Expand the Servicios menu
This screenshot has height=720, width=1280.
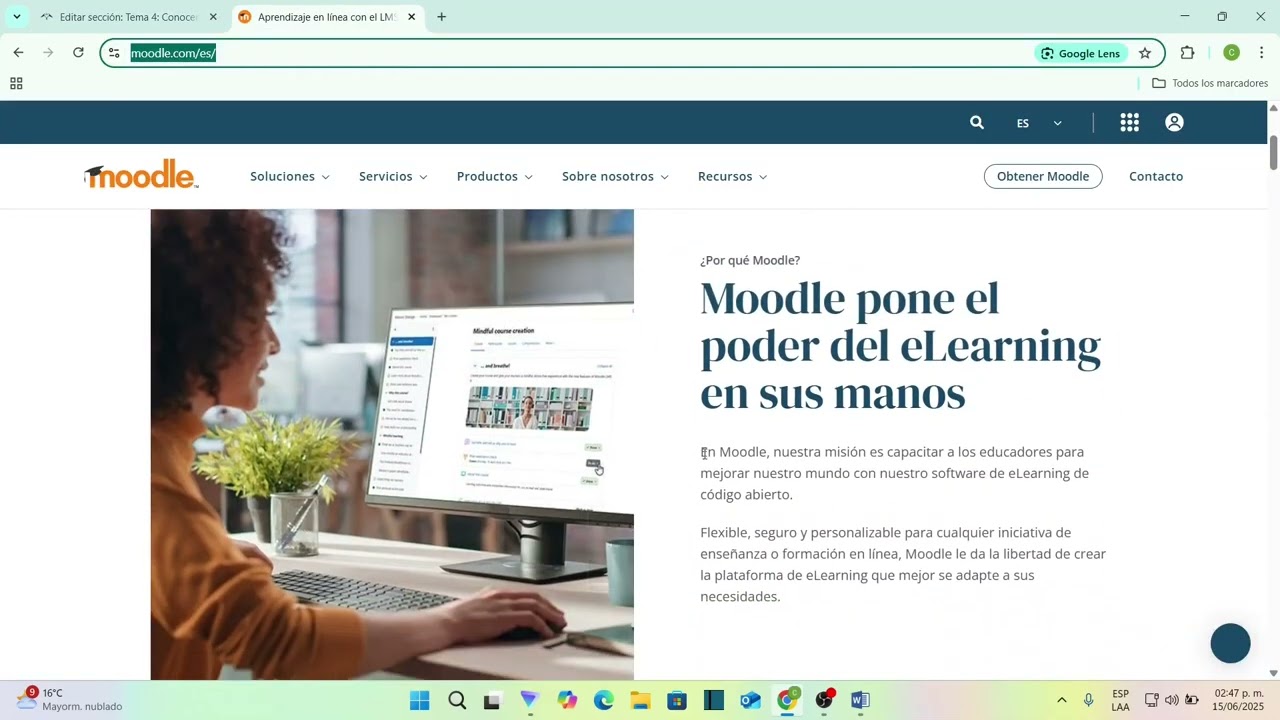pos(393,176)
